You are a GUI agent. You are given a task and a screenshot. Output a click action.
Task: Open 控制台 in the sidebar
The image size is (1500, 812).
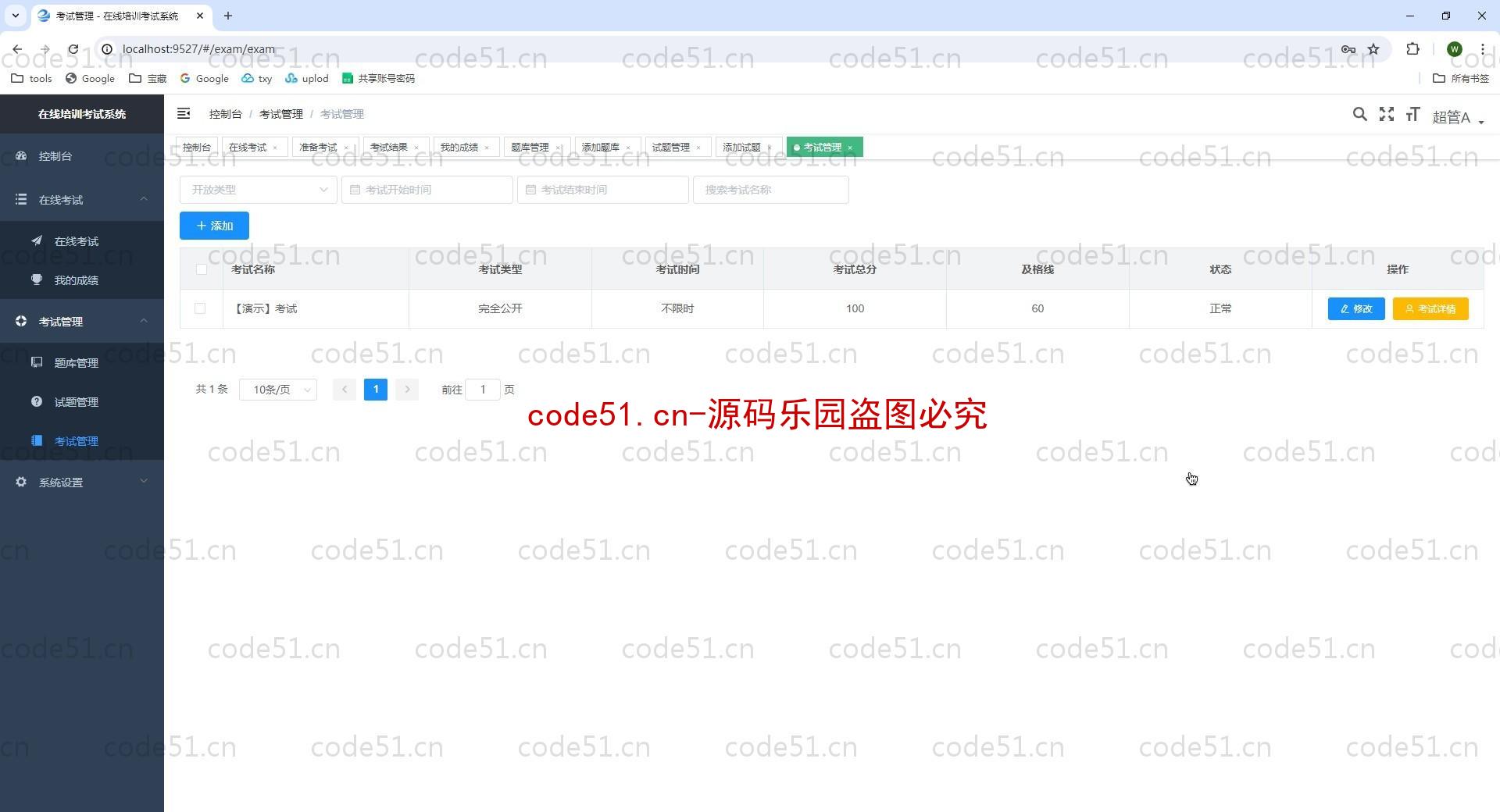coord(82,156)
